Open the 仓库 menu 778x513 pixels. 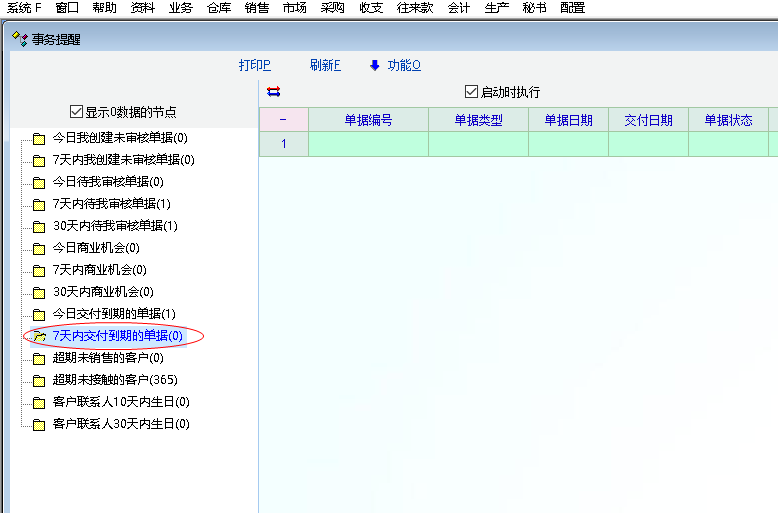click(219, 8)
